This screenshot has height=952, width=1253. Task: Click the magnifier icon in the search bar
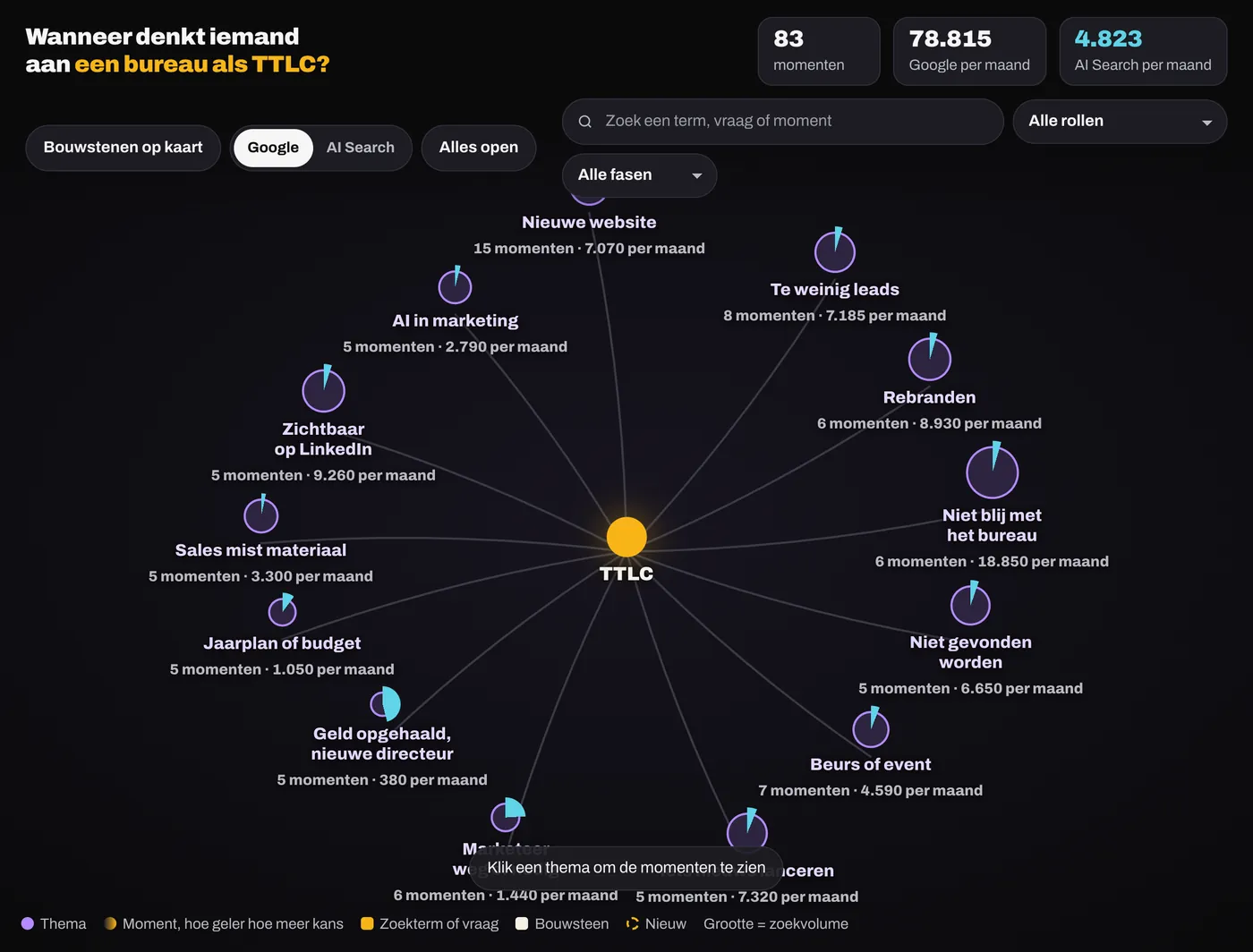click(x=585, y=122)
